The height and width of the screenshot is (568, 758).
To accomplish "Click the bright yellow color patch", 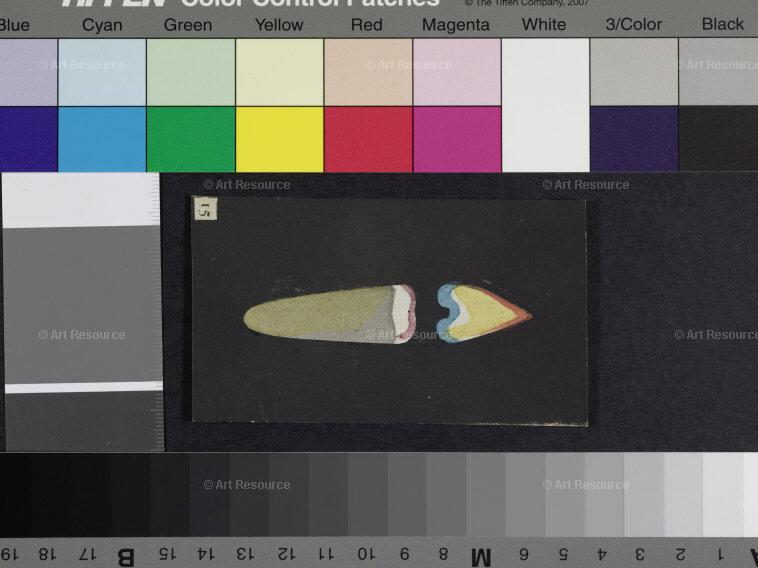I will (279, 139).
